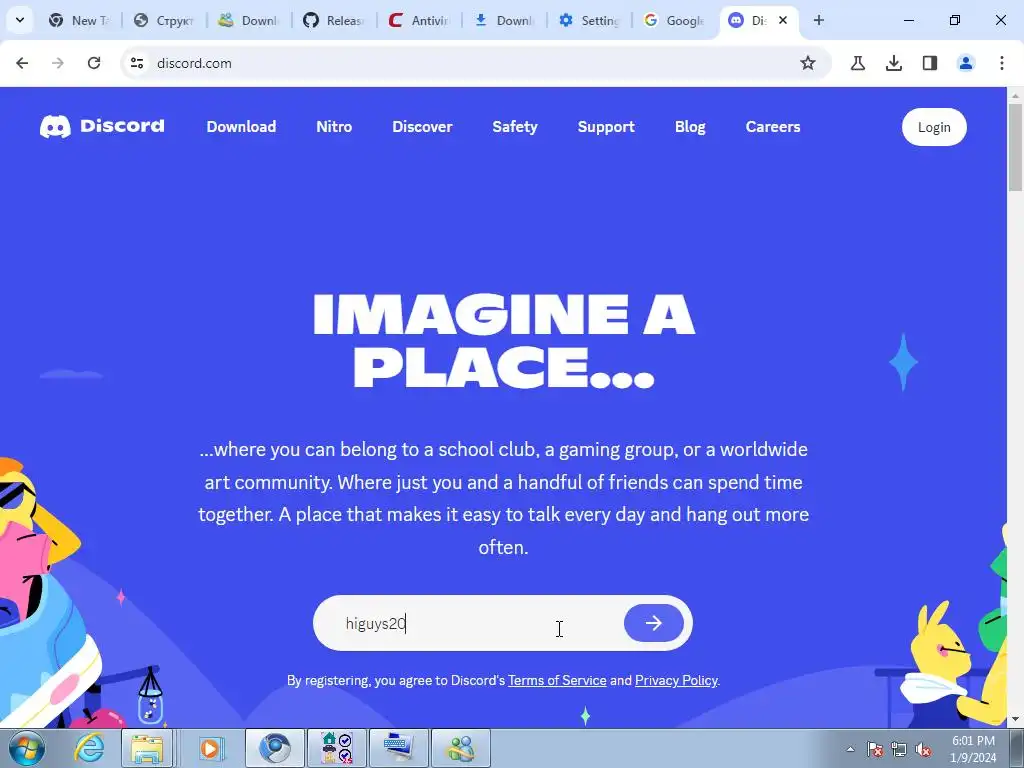Click the discord.com address bar
Viewport: 1024px width, 768px height.
[475, 63]
